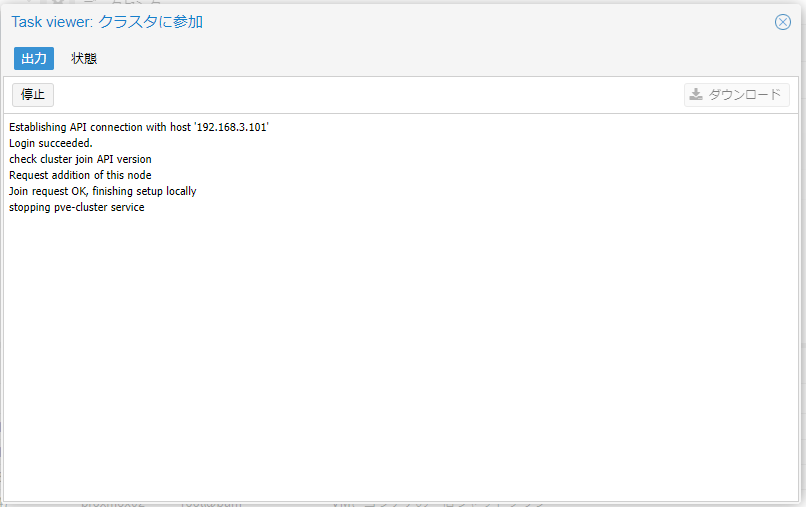Select the 'Join request OK' log line
This screenshot has width=806, height=507.
102,191
